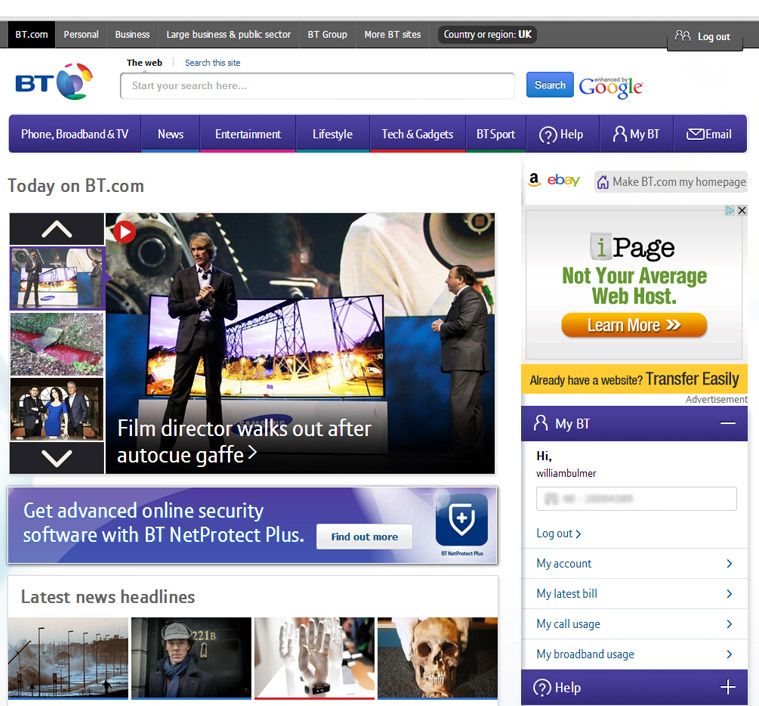Click the AdChoices icon on the iPage ad
The height and width of the screenshot is (706, 759).
coord(729,210)
